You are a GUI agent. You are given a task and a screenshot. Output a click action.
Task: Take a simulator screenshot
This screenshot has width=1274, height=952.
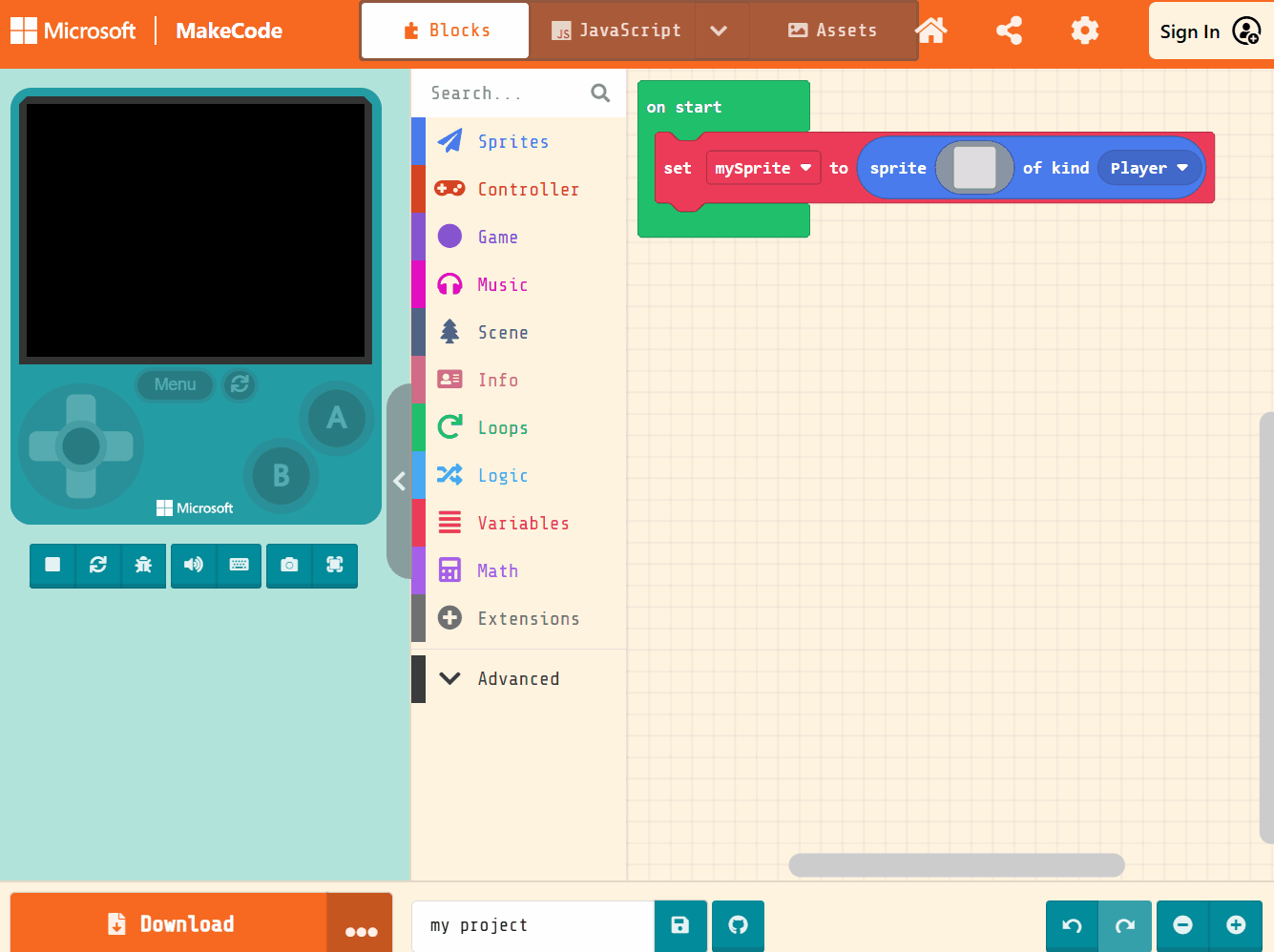pyautogui.click(x=289, y=565)
